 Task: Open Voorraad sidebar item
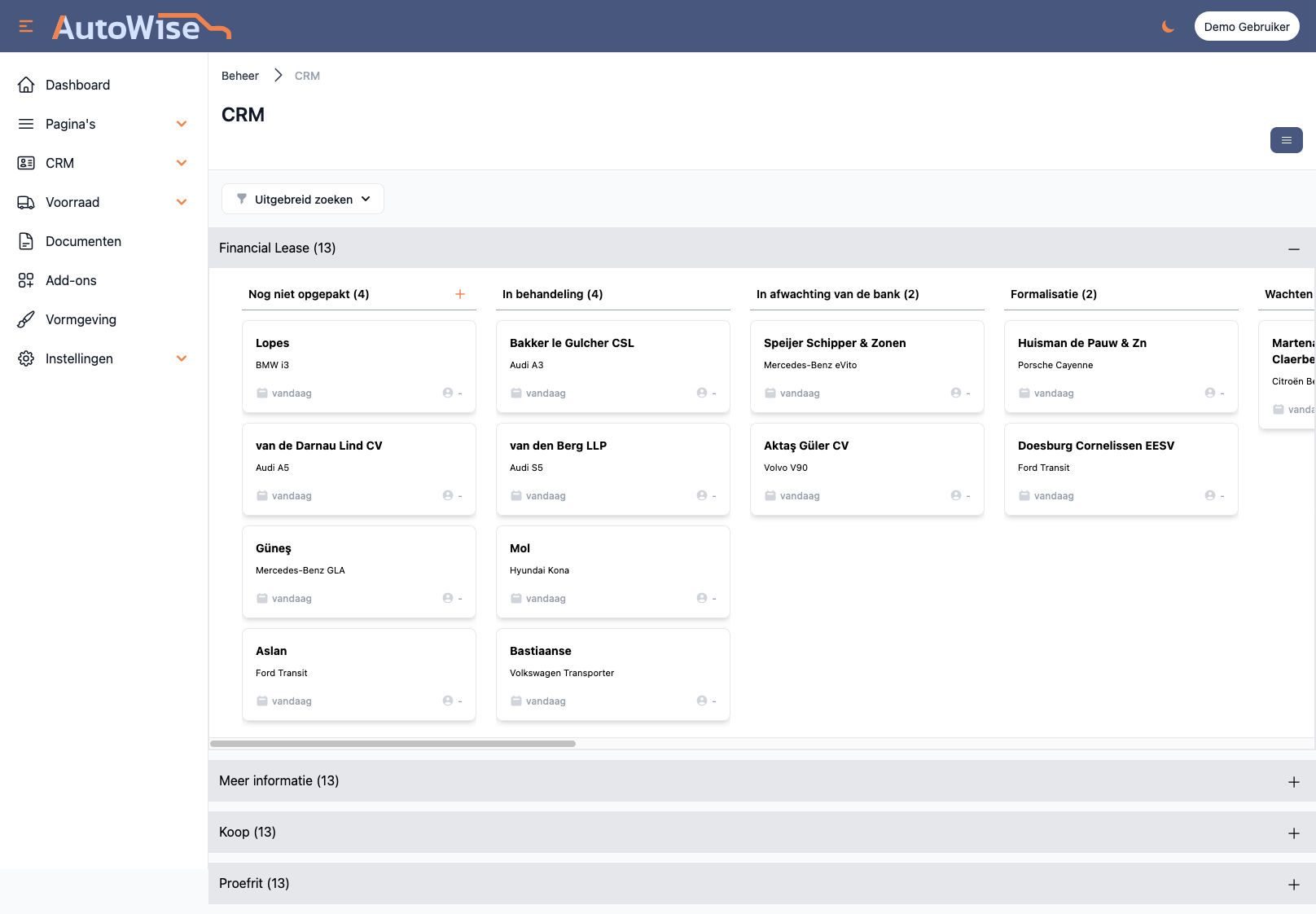point(103,202)
